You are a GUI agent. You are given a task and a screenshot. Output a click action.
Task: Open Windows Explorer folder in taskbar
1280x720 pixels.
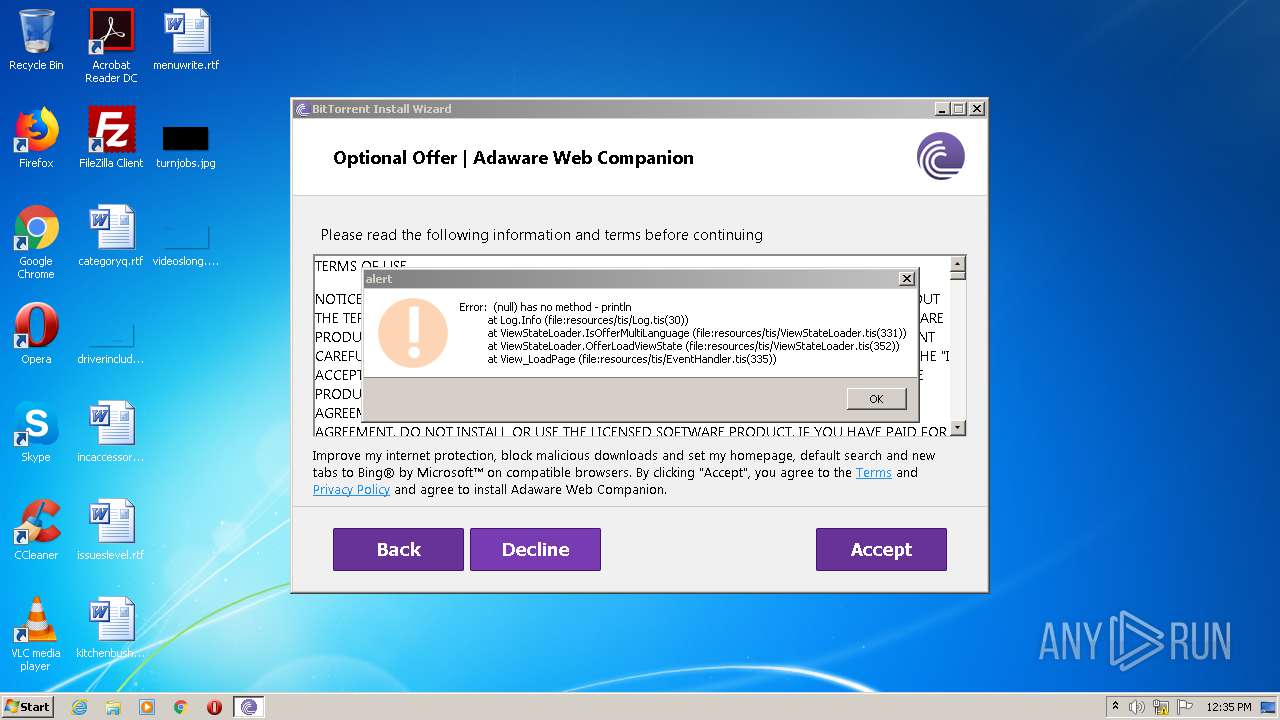coord(113,707)
